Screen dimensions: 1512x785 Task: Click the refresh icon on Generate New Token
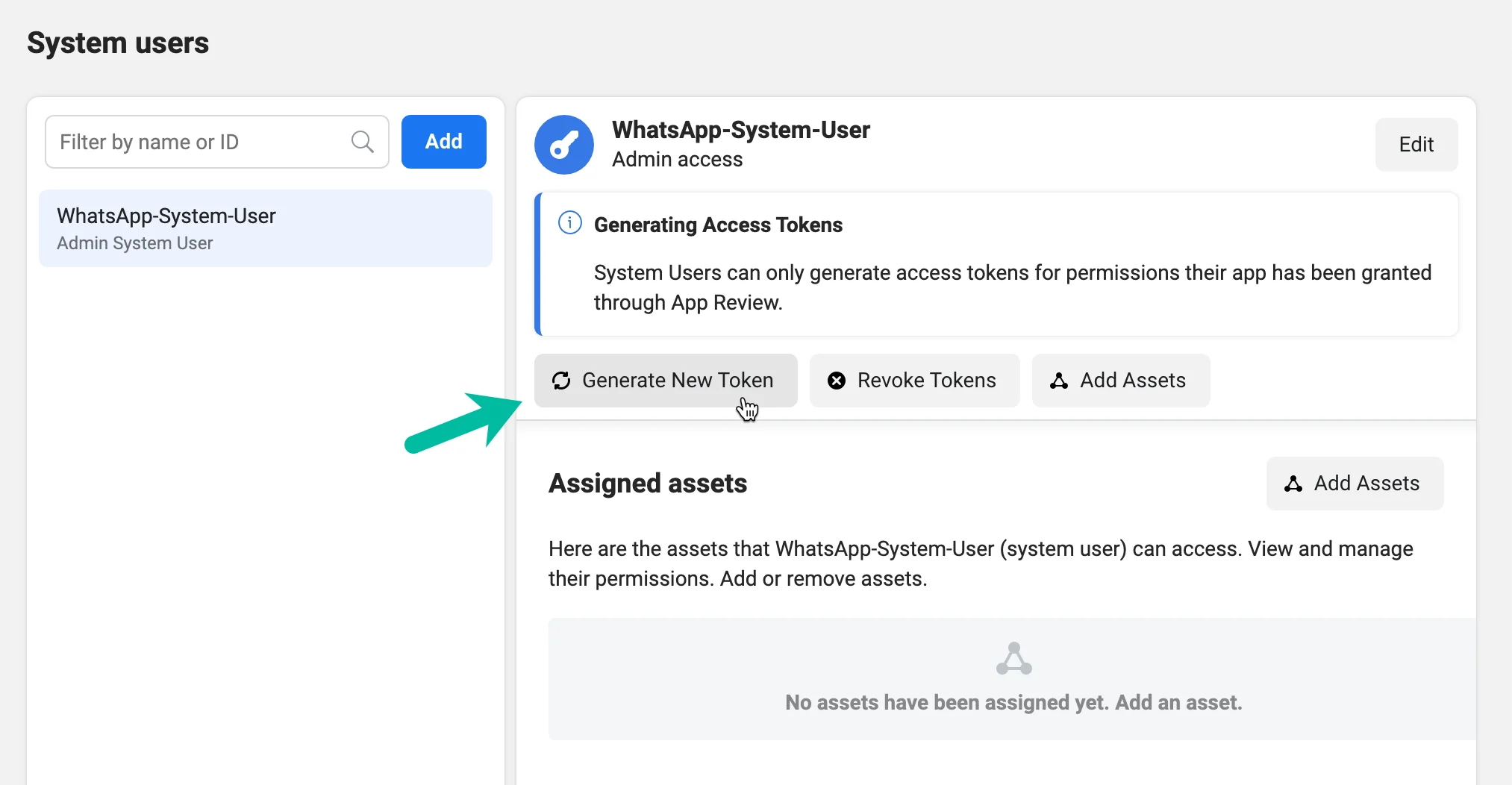(561, 381)
